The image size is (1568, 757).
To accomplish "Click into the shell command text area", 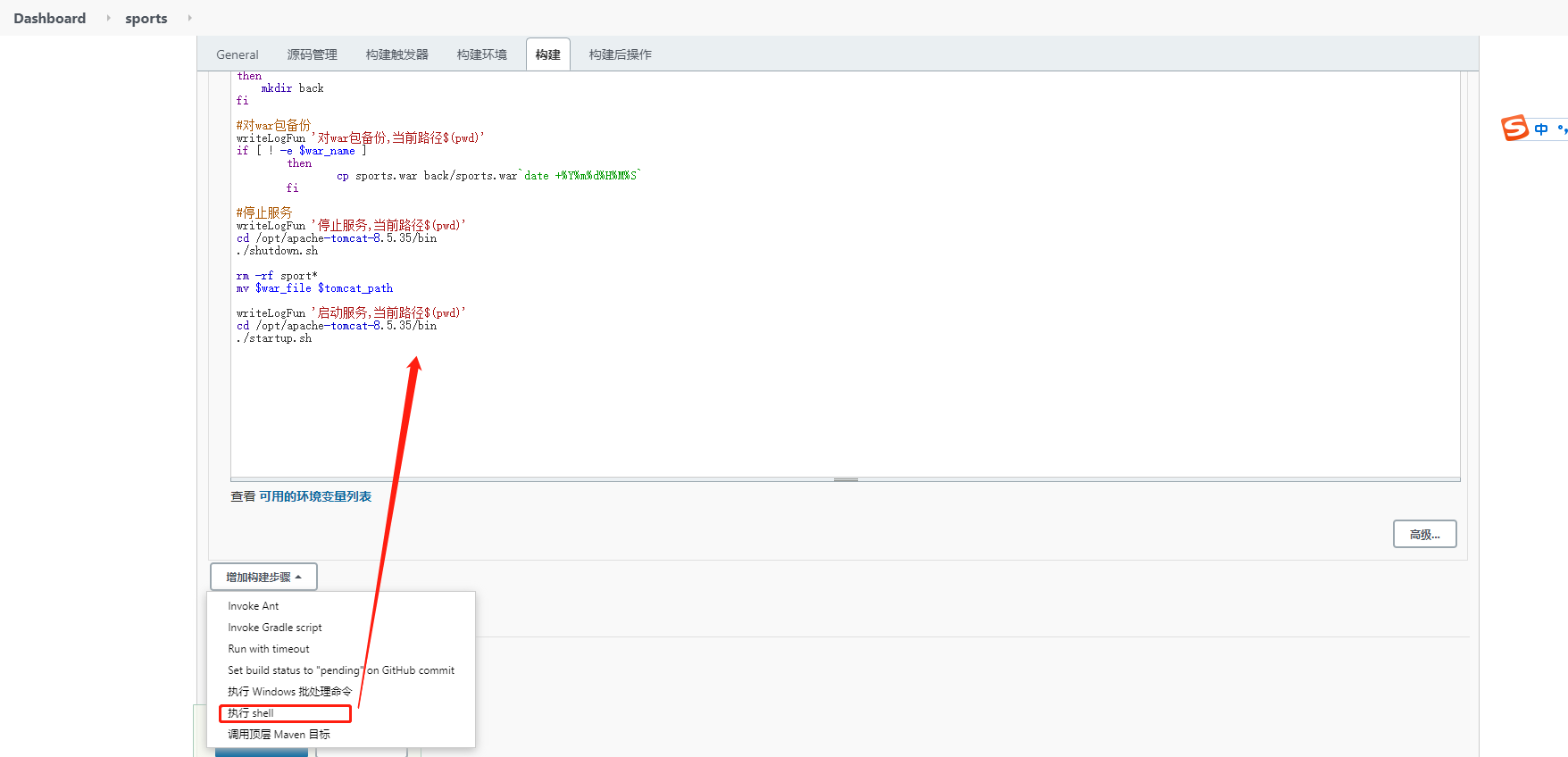I will click(846, 275).
